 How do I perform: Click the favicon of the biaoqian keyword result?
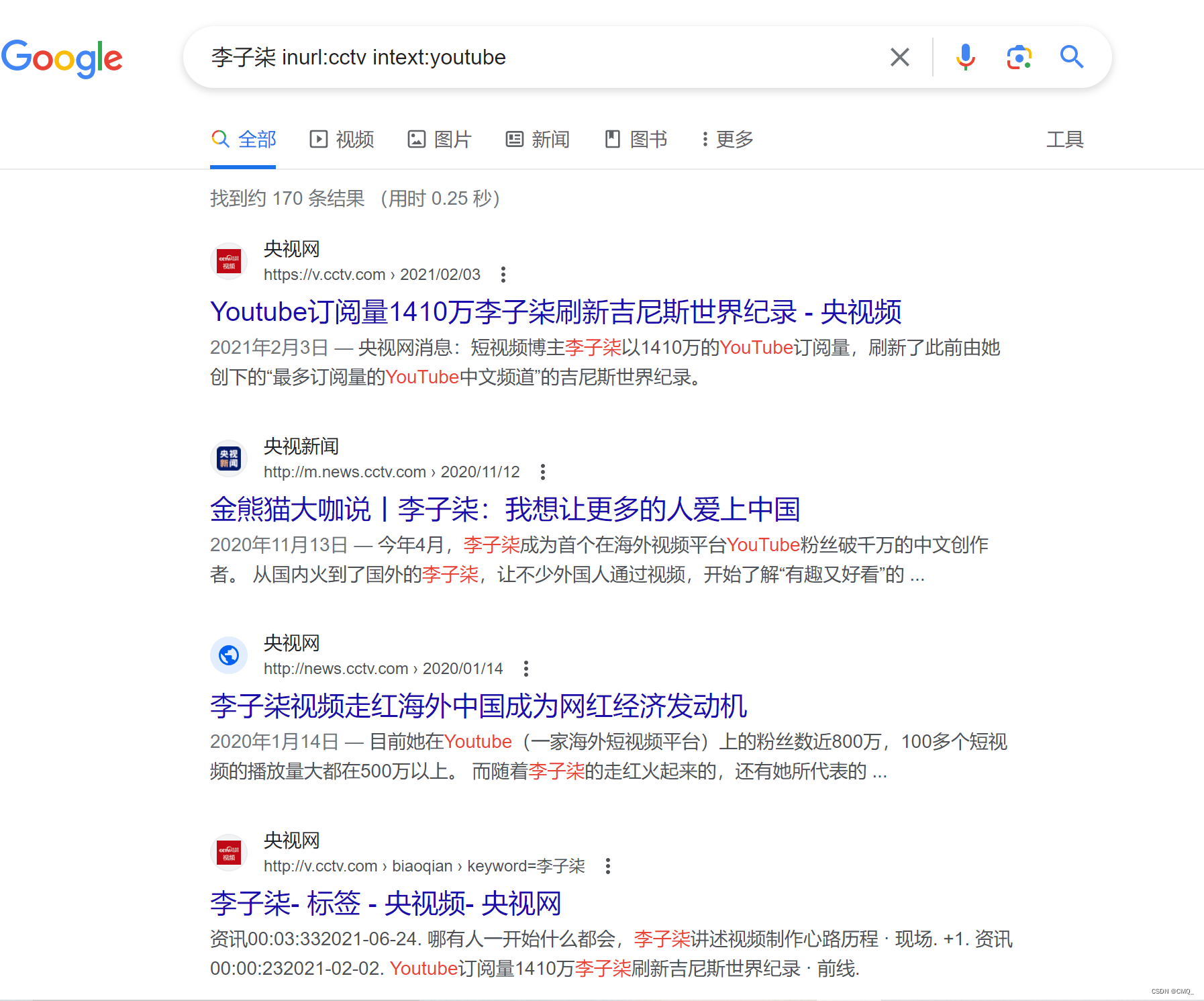[x=229, y=853]
